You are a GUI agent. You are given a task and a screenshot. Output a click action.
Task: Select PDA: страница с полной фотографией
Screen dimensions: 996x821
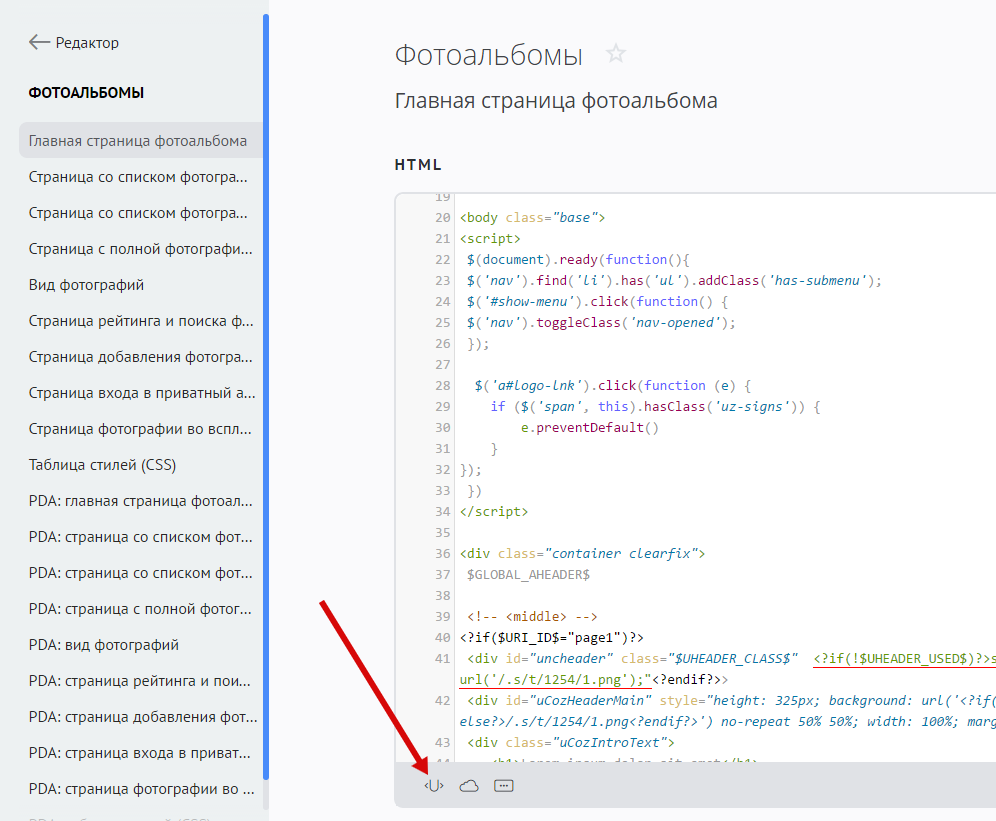140,609
